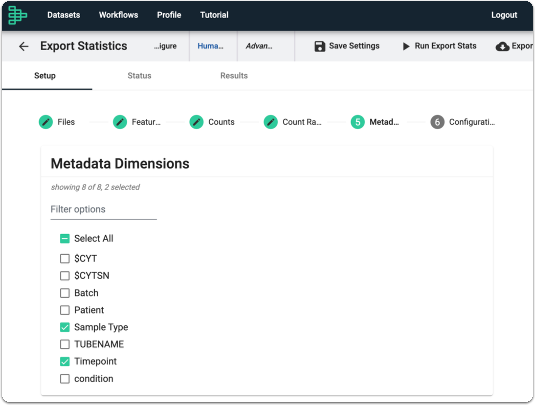Click the Counts step pencil icon
The width and height of the screenshot is (535, 405).
click(197, 122)
